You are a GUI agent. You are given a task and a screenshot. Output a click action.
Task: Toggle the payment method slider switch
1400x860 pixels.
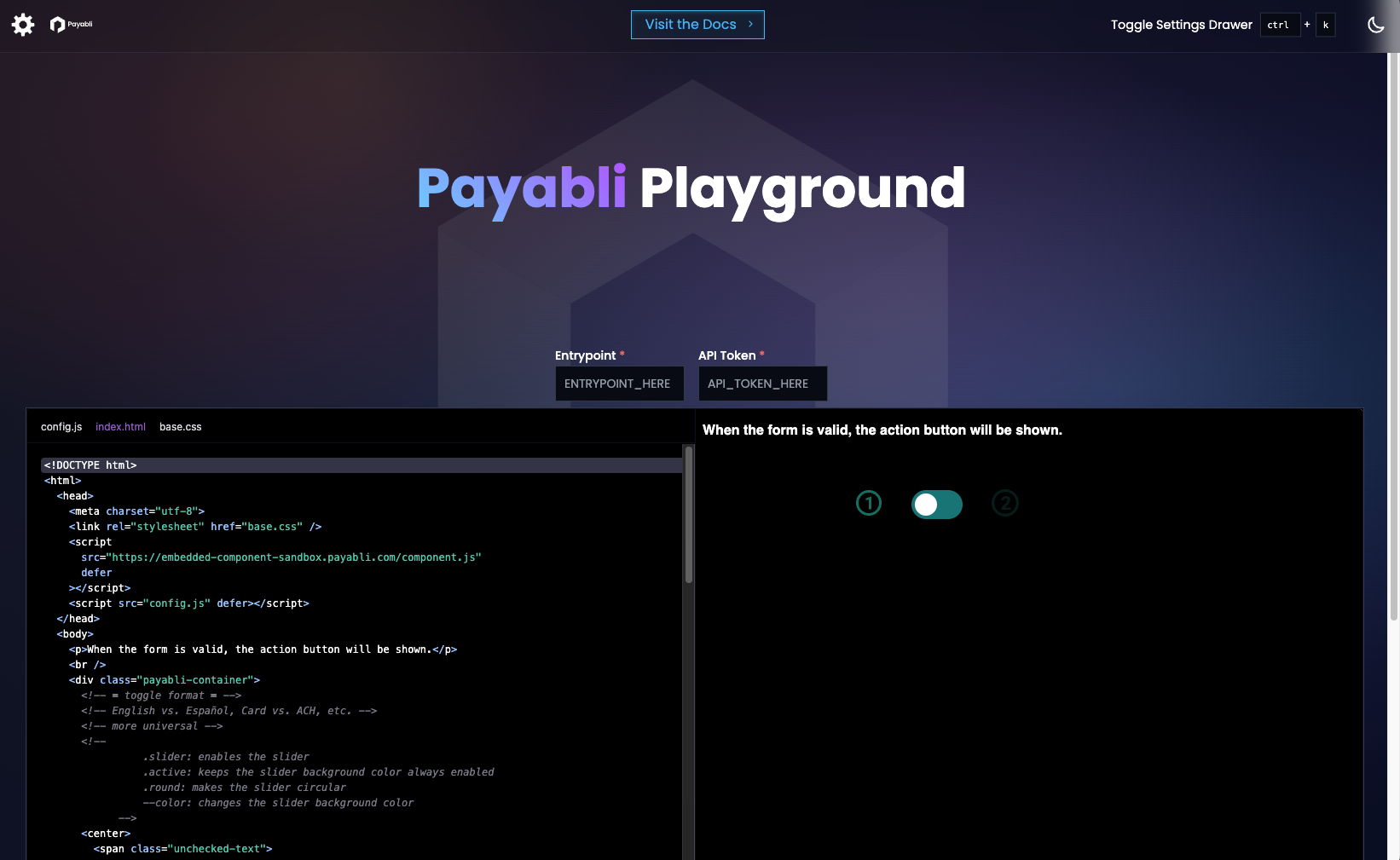point(937,504)
